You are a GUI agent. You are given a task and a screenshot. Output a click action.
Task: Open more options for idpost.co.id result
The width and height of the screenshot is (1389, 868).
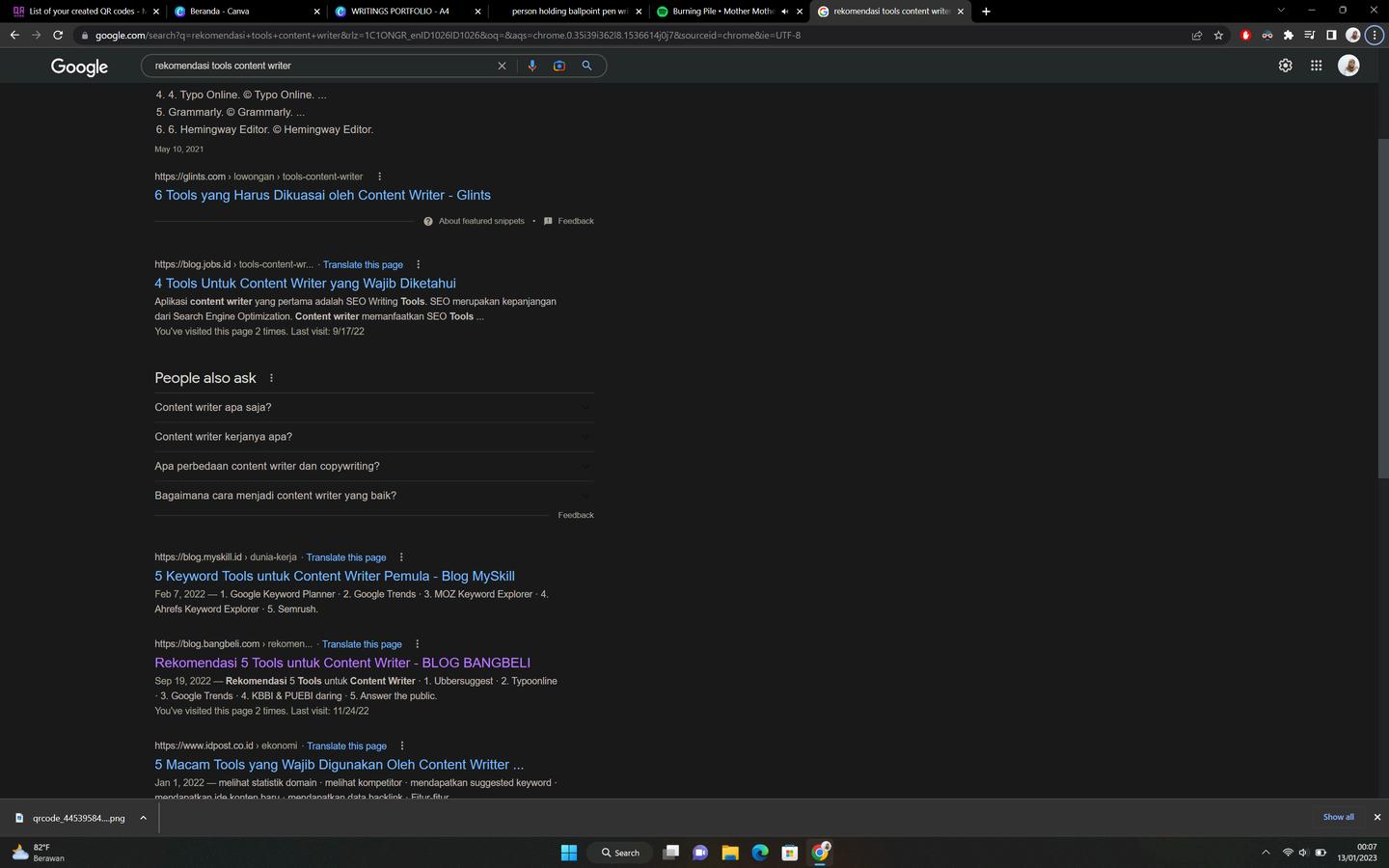click(402, 746)
